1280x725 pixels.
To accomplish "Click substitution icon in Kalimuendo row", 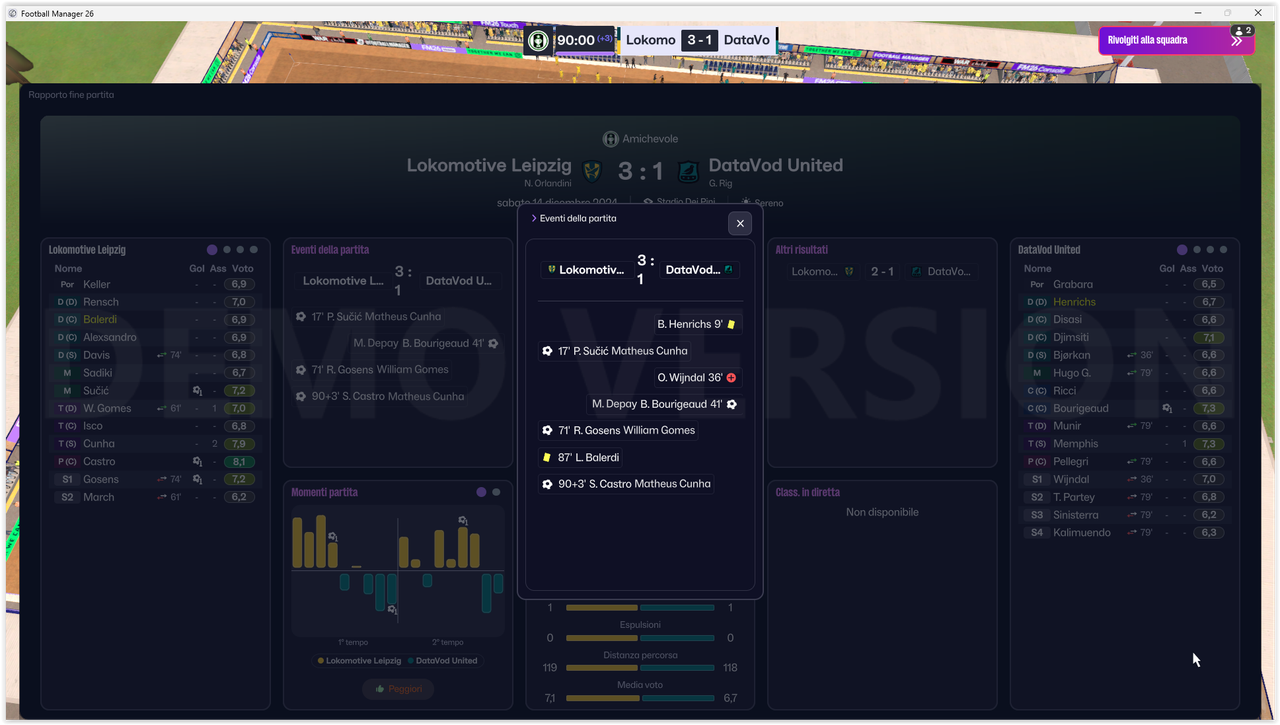I will click(1132, 533).
